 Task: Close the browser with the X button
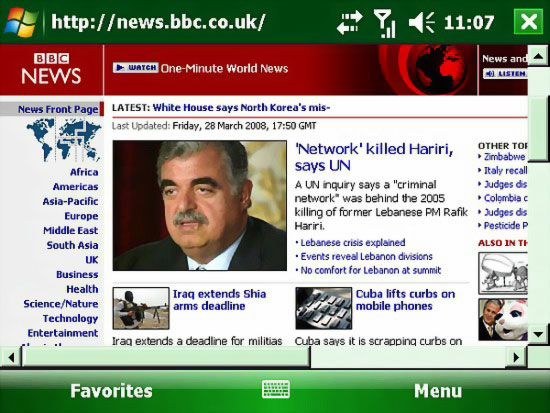(529, 22)
